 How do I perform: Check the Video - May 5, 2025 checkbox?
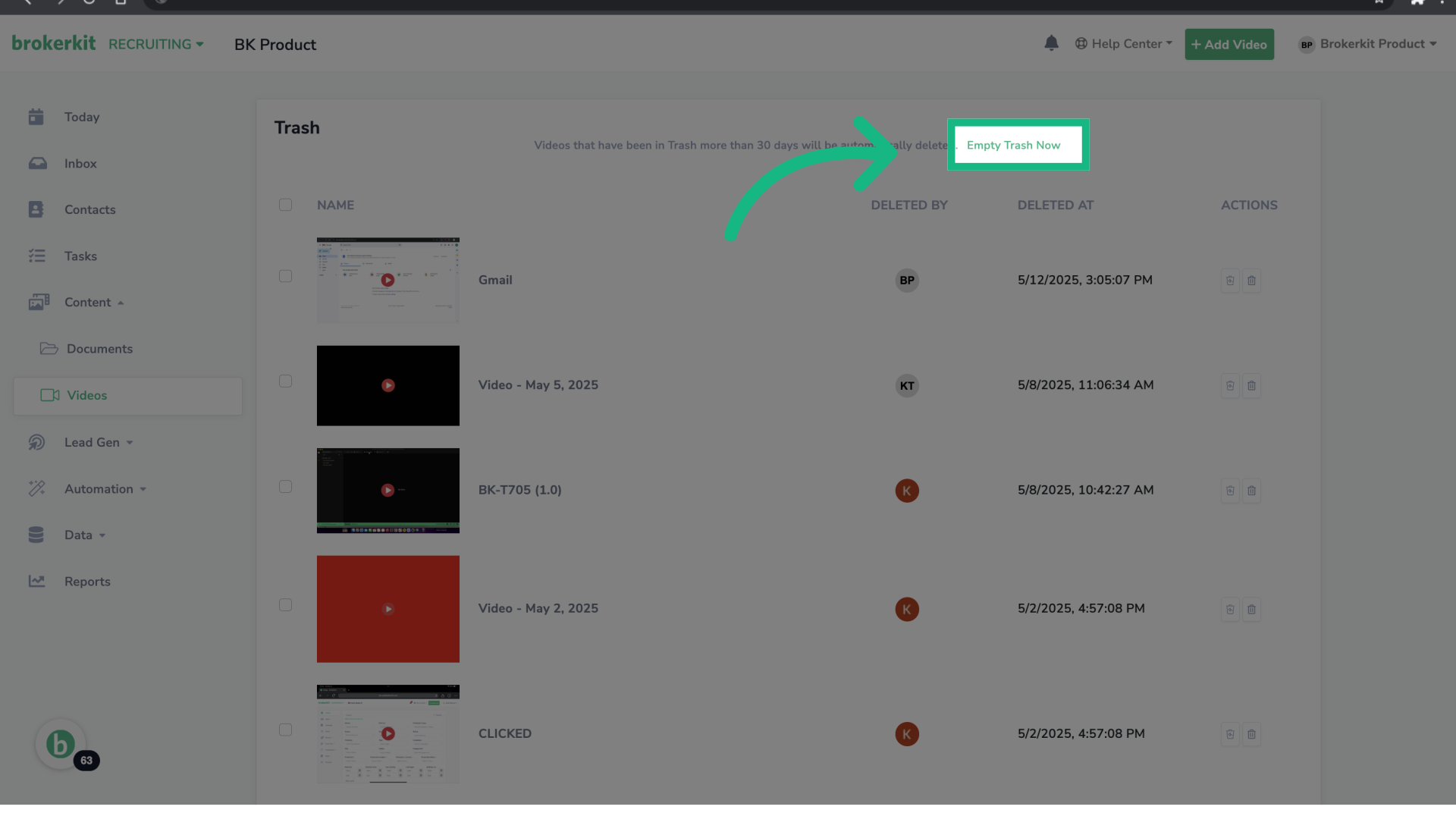[285, 381]
